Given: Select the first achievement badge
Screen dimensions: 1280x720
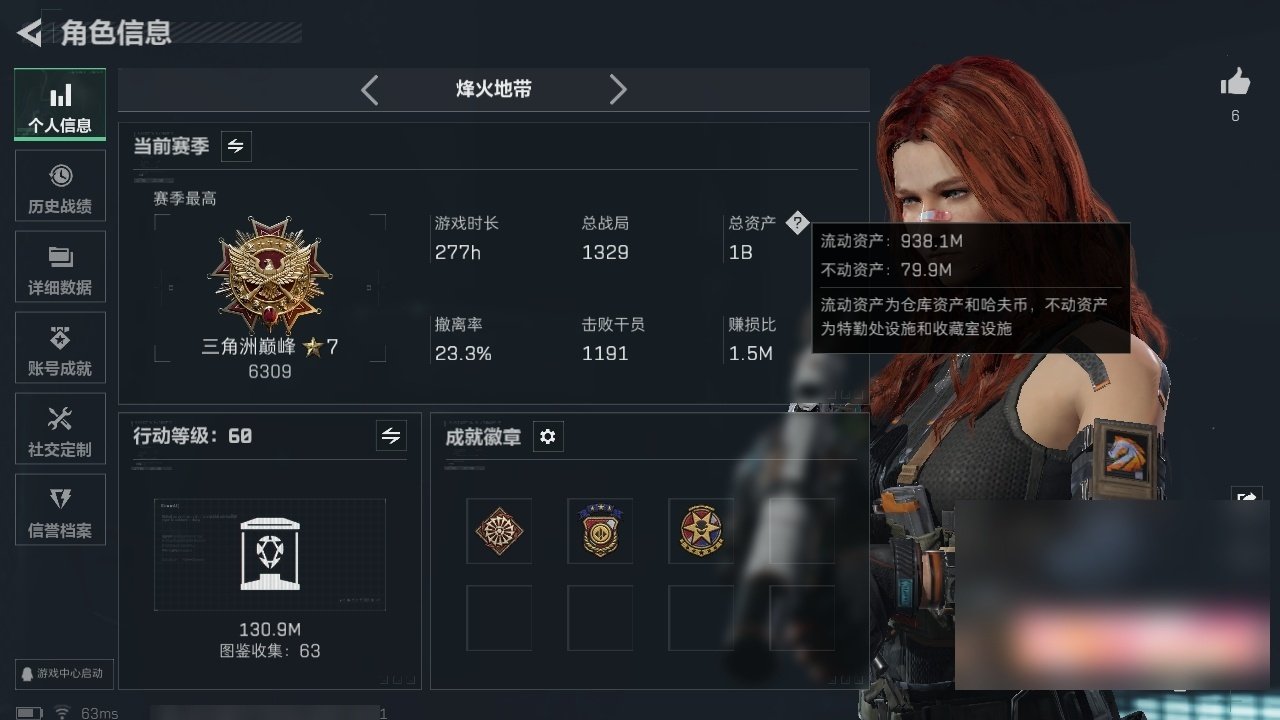Looking at the screenshot, I should [499, 531].
